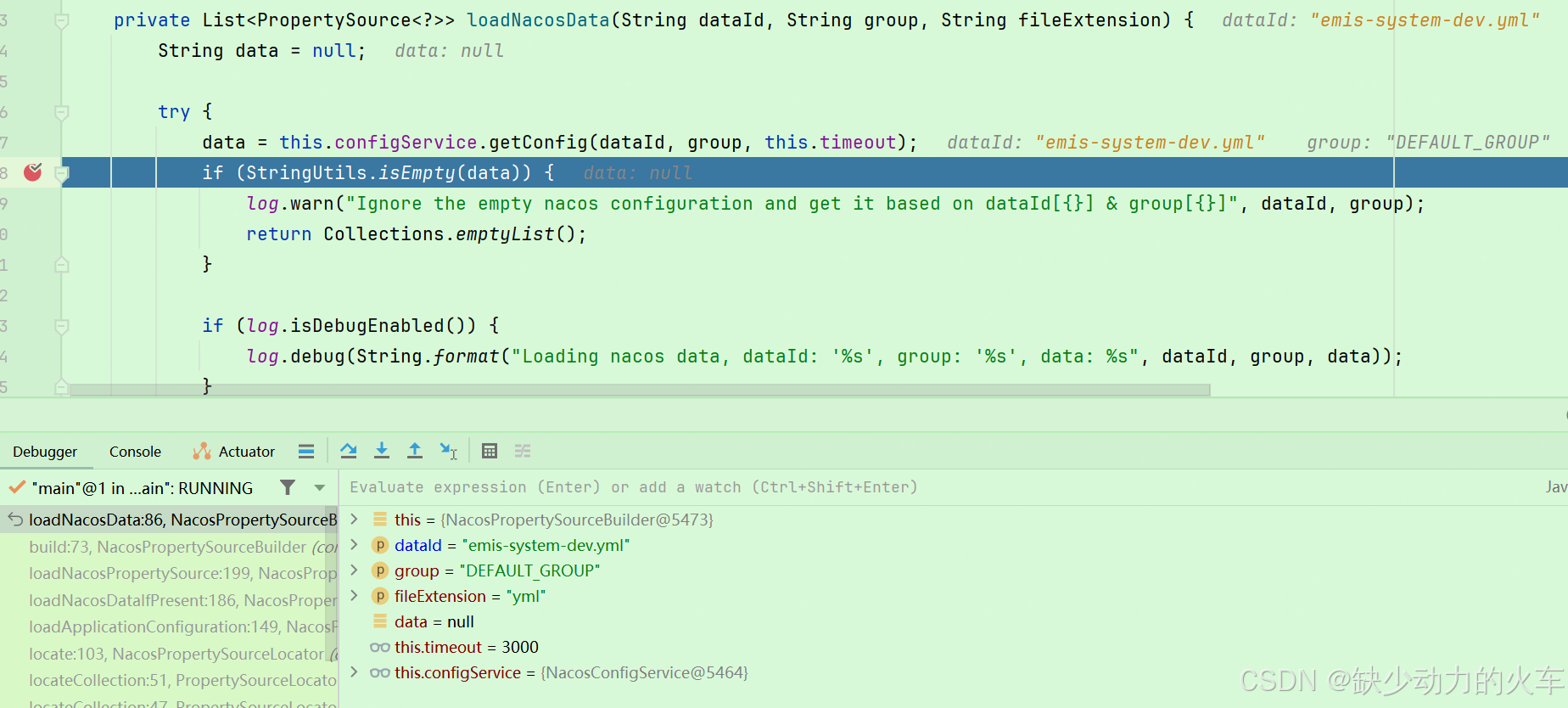Image resolution: width=1568 pixels, height=708 pixels.
Task: Collapse the loadNacosData method fold marker
Action: (x=62, y=20)
